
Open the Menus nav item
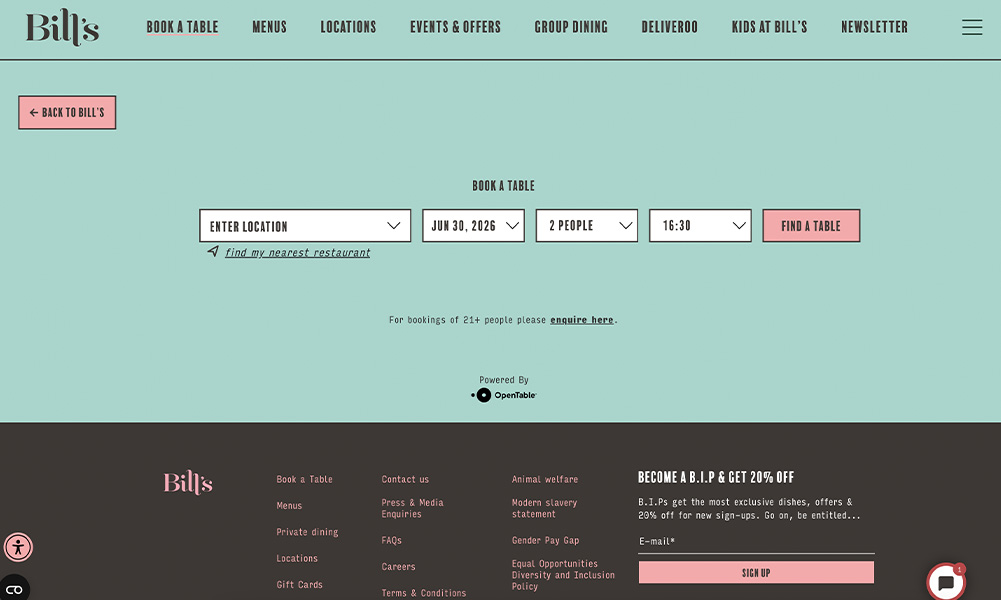coord(269,27)
